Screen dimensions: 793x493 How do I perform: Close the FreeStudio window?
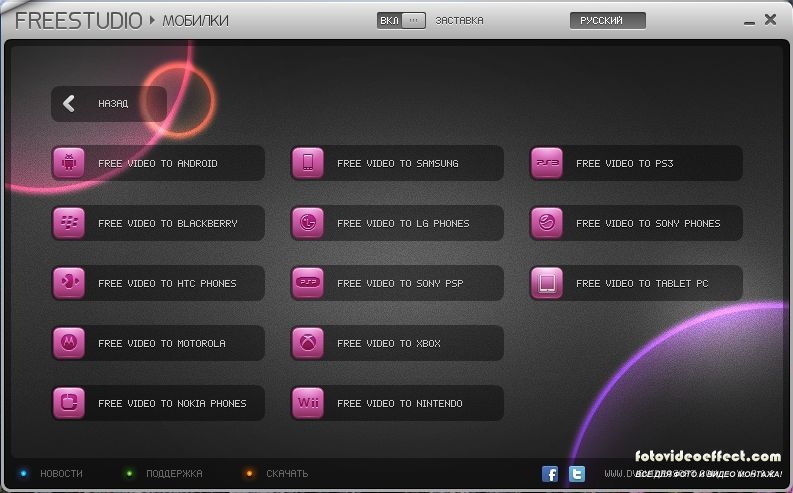(x=770, y=20)
